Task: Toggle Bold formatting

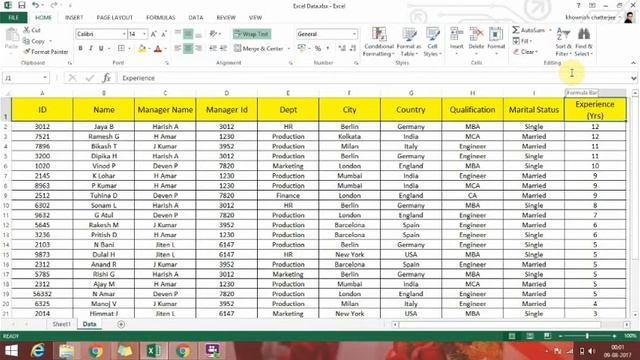Action: coord(80,48)
